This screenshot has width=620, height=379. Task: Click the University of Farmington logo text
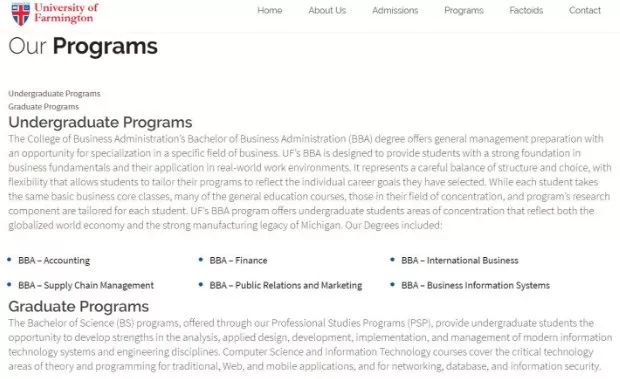[66, 13]
